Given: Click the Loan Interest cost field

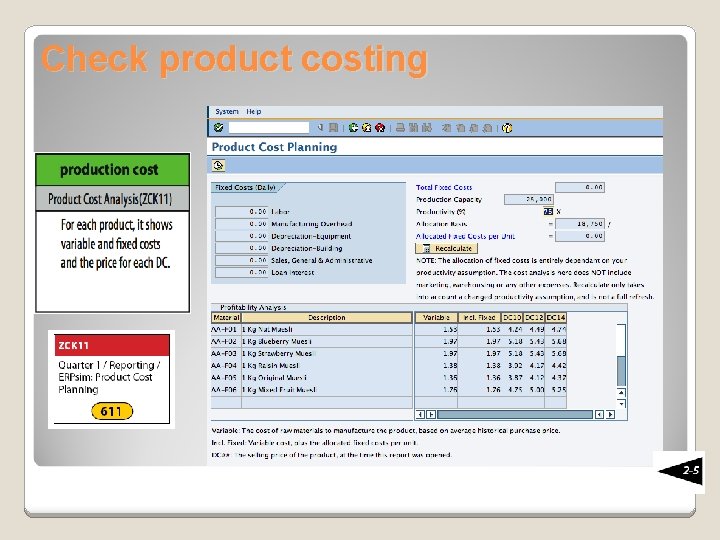Looking at the screenshot, I should point(242,272).
